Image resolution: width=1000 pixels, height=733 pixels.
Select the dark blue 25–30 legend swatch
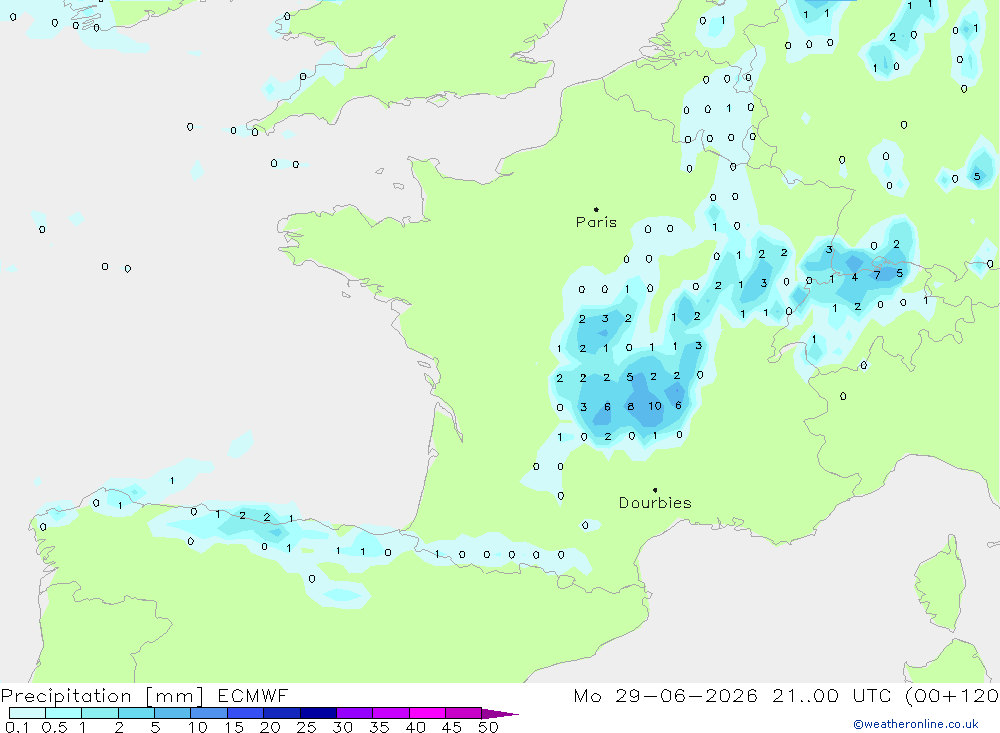[x=318, y=713]
